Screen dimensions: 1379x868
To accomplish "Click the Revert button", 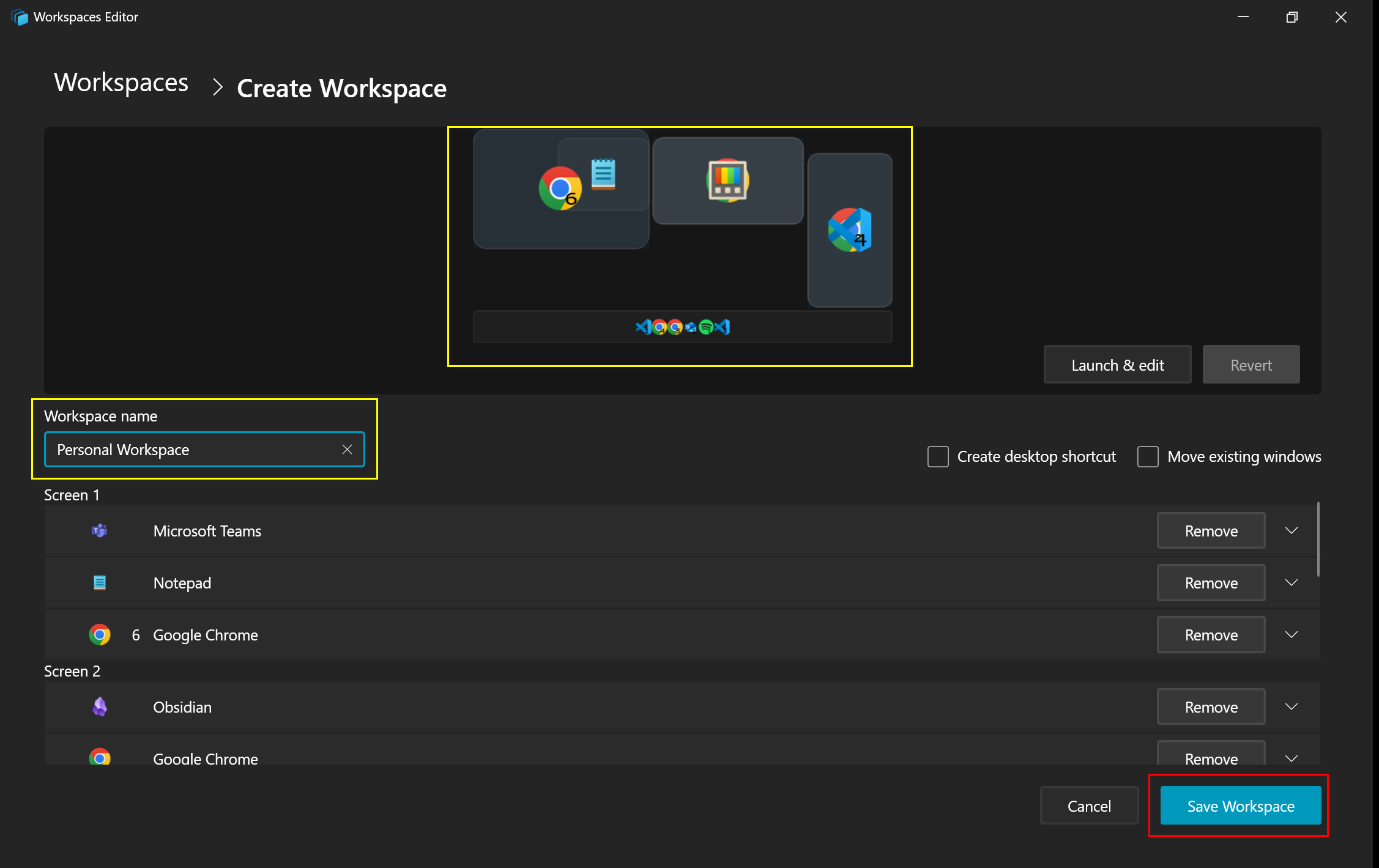I will [1251, 365].
